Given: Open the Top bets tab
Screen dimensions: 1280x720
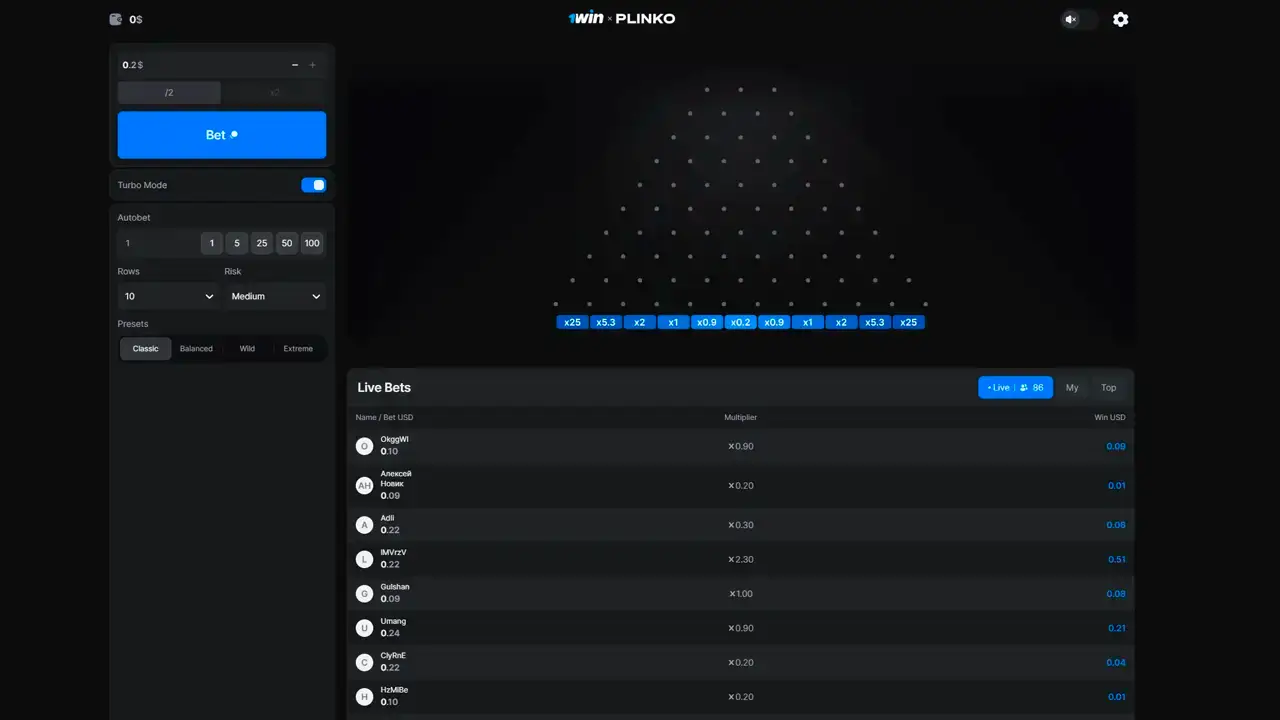Looking at the screenshot, I should (x=1108, y=387).
